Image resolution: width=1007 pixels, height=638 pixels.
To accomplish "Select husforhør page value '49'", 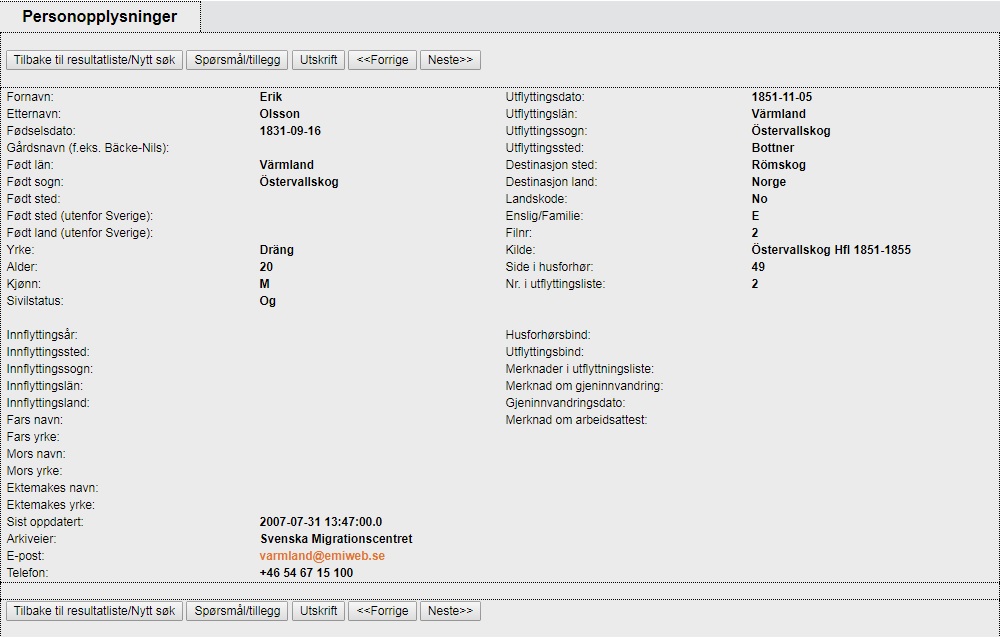I will (x=758, y=267).
